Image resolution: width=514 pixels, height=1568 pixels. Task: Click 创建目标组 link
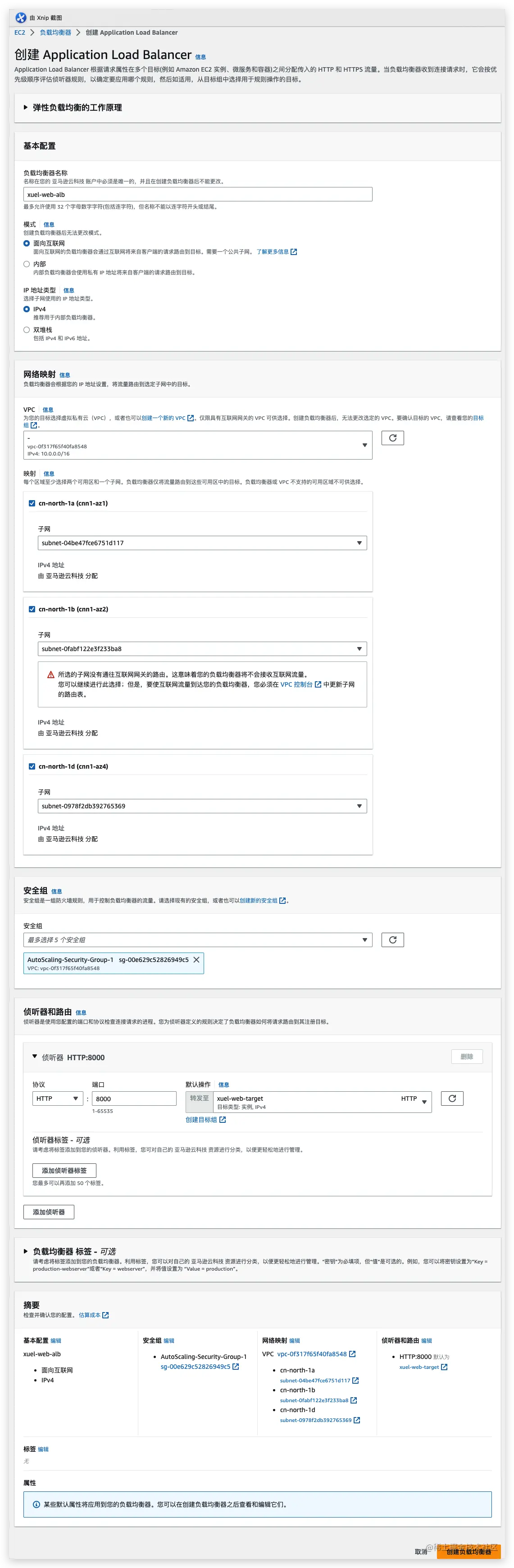coord(201,1120)
